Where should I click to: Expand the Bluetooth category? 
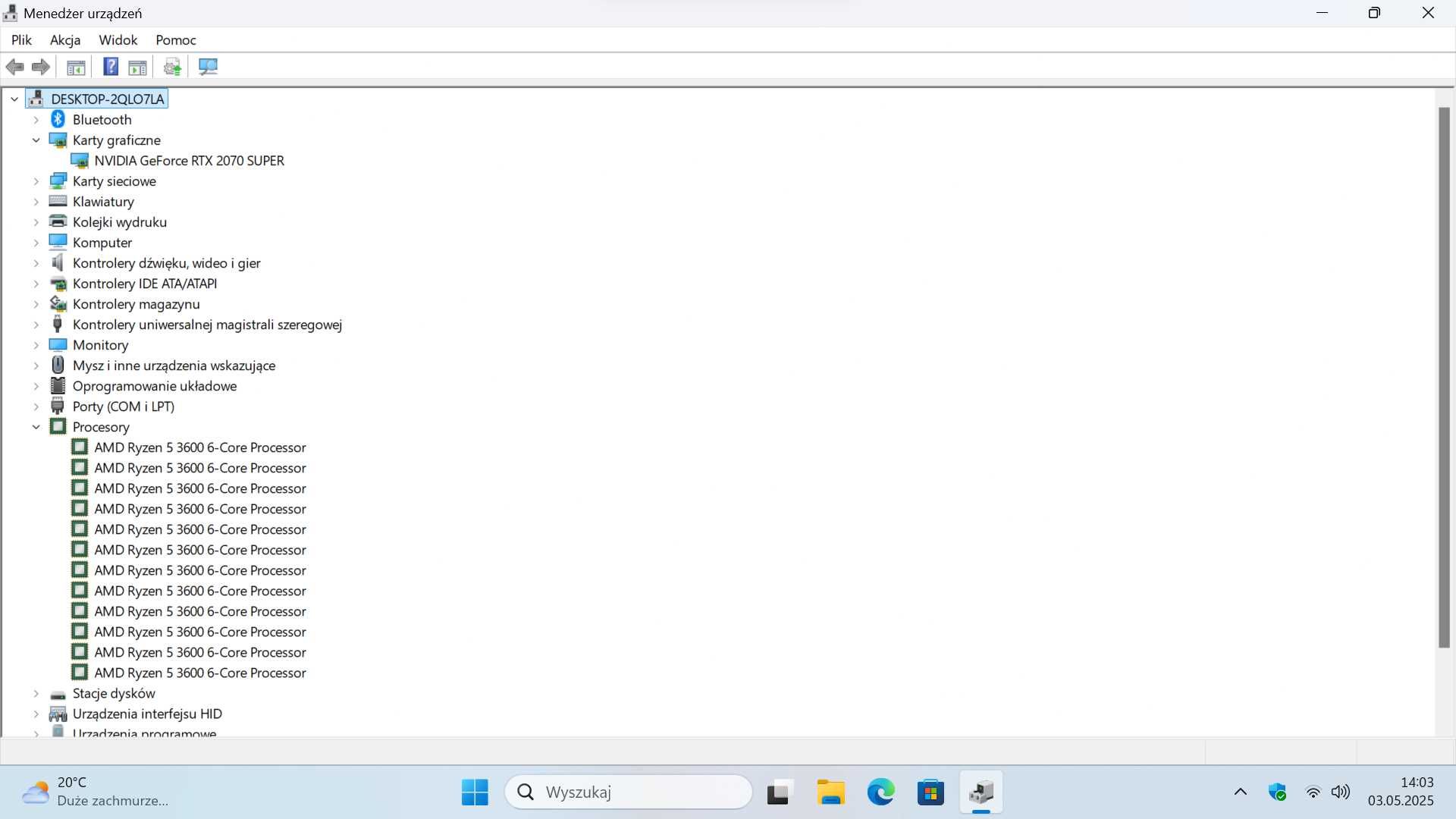[36, 120]
